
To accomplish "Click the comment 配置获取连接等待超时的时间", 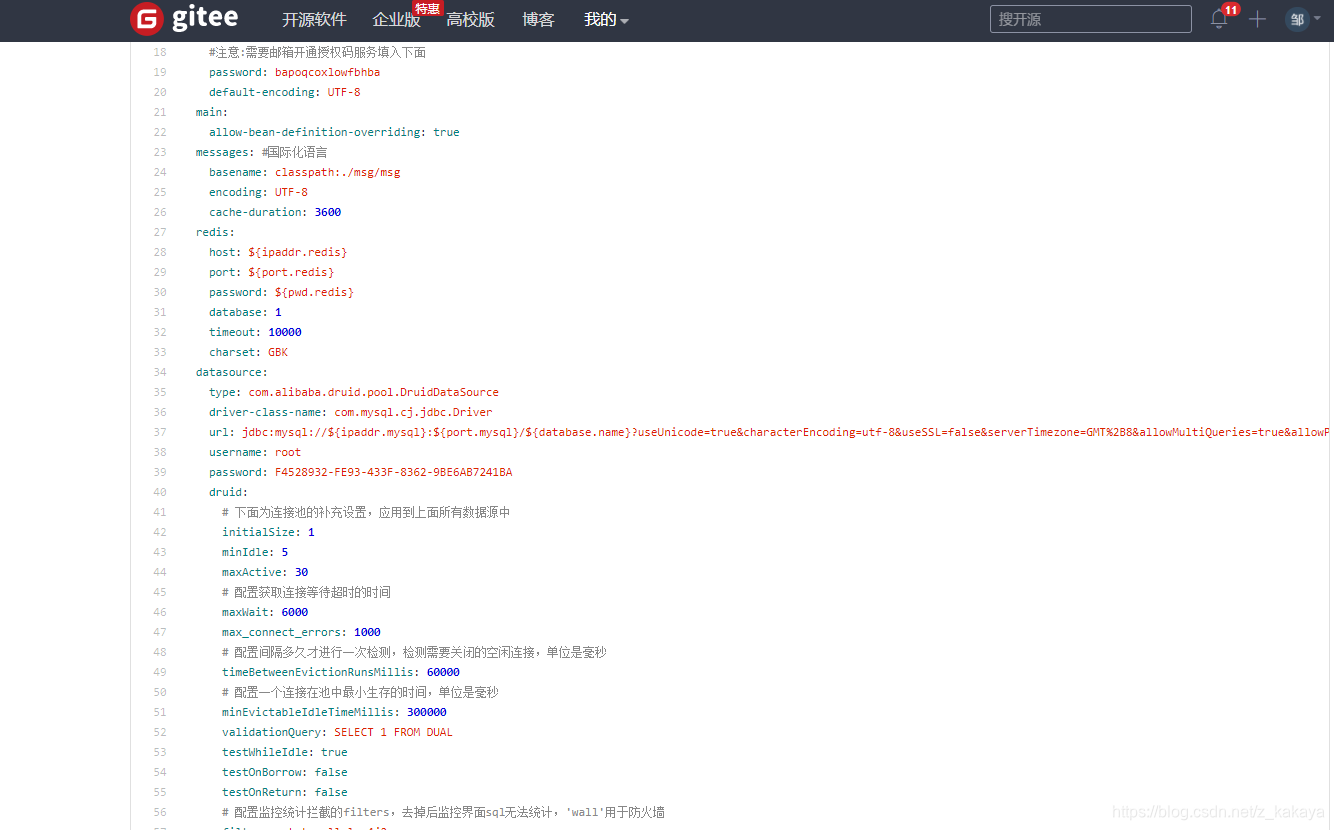I will point(306,592).
